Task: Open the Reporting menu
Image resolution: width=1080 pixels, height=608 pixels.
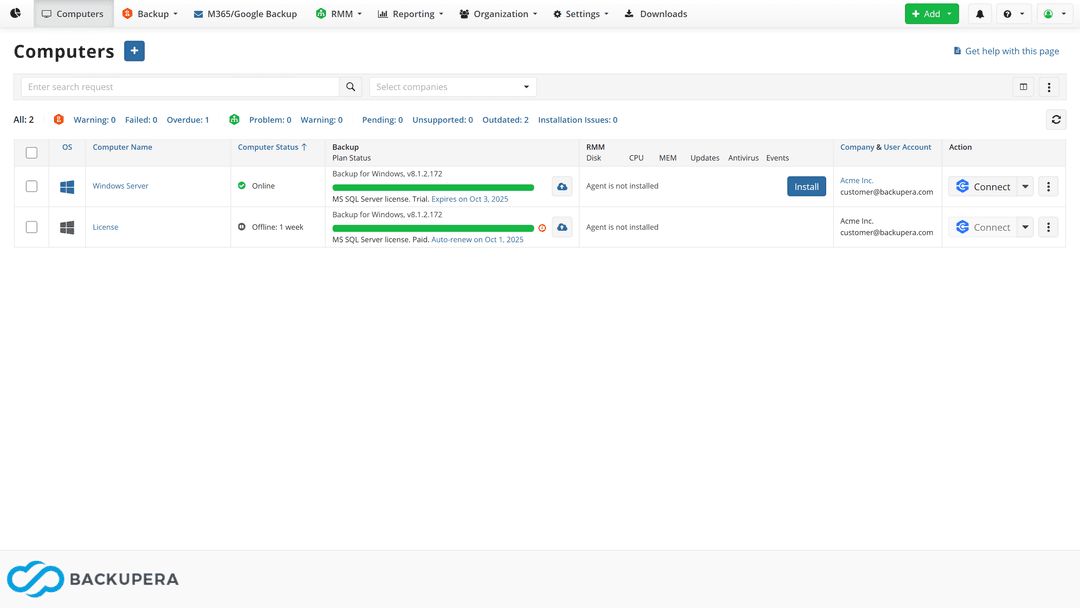Action: click(x=412, y=14)
